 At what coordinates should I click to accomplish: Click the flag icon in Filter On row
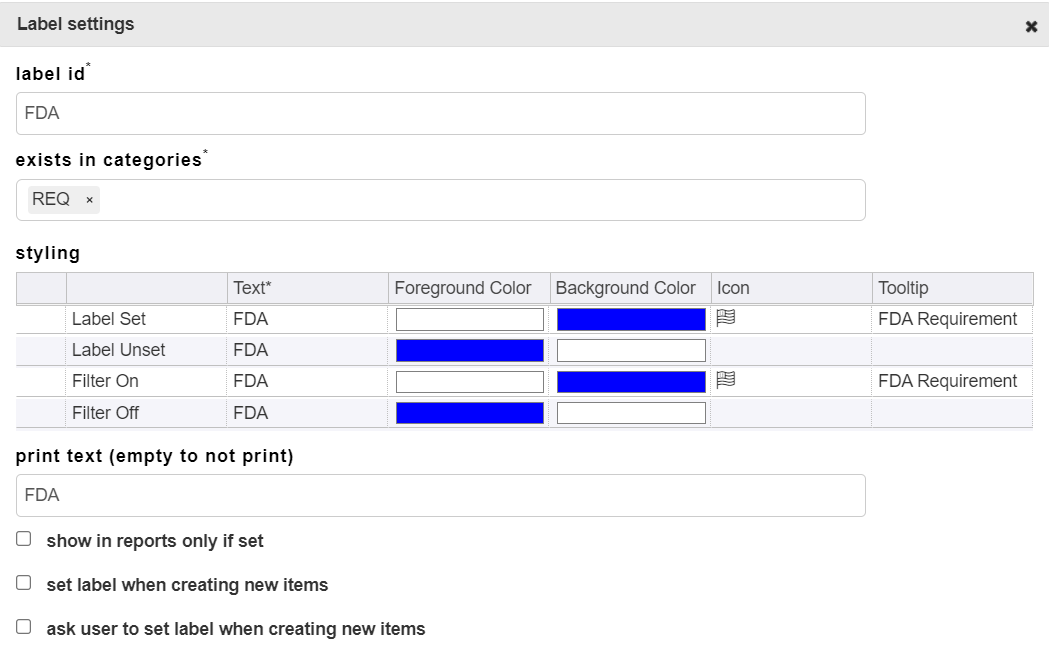(x=726, y=380)
